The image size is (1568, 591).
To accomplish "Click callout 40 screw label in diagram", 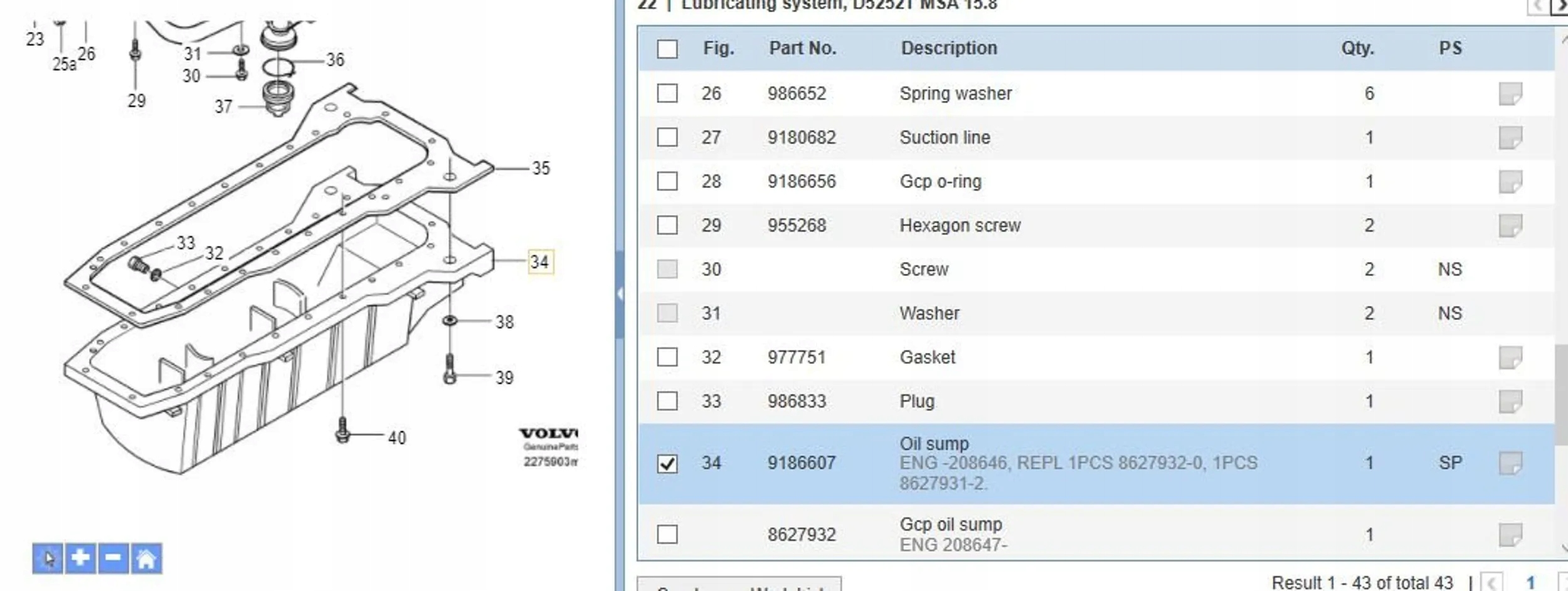I will point(396,437).
